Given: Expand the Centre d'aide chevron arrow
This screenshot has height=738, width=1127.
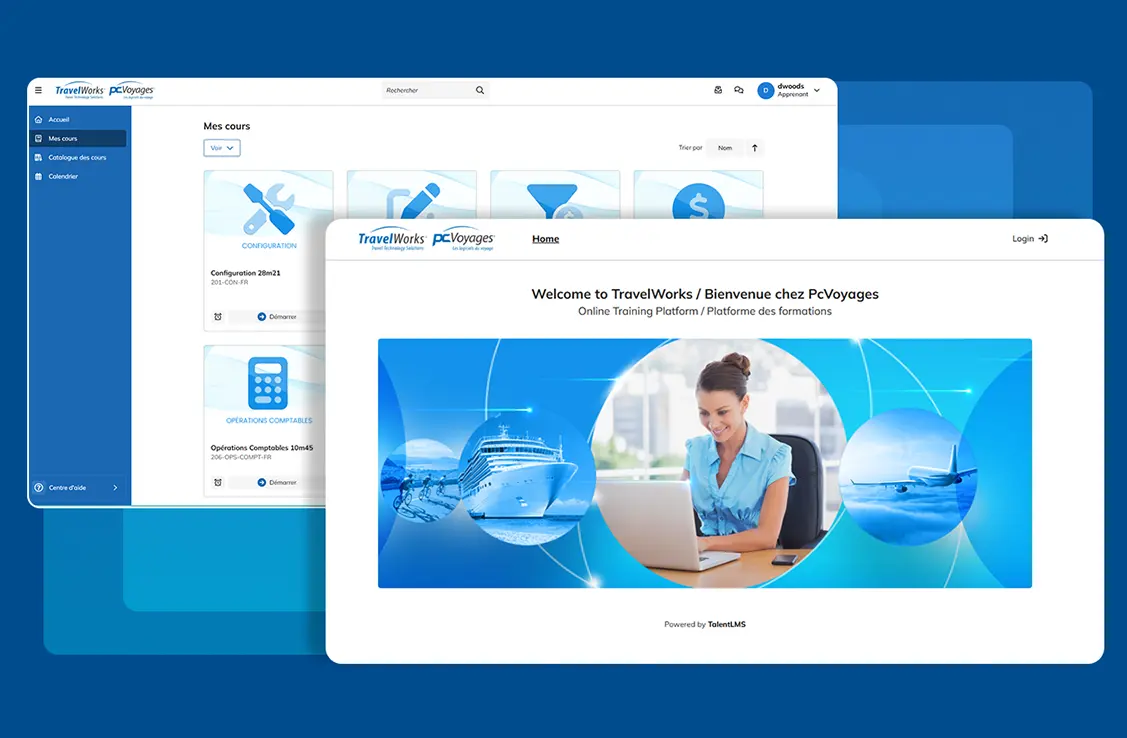Looking at the screenshot, I should 115,487.
